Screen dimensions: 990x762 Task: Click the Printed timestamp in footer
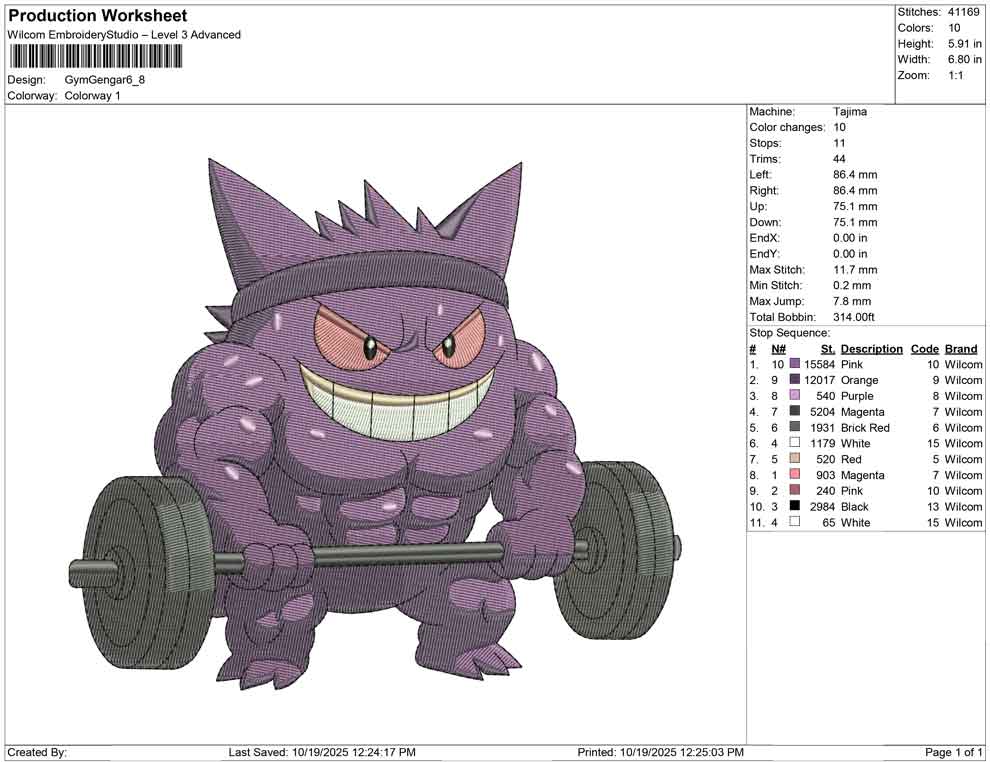(x=660, y=752)
